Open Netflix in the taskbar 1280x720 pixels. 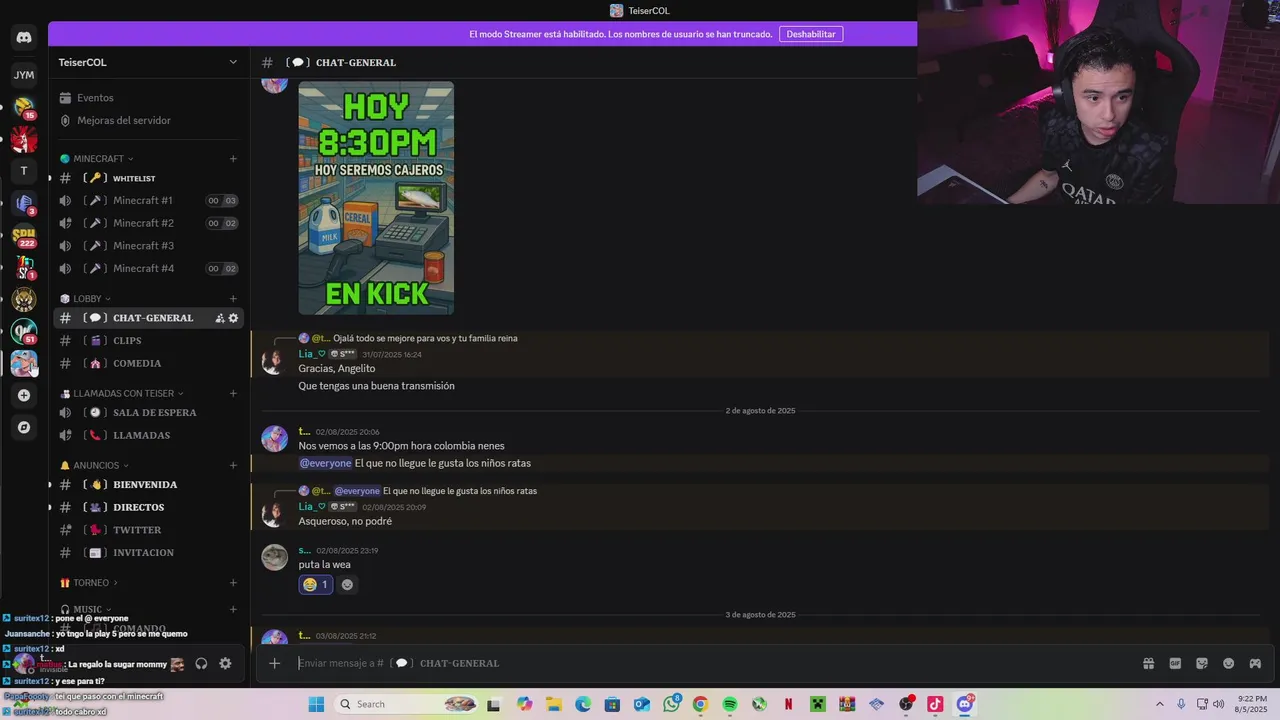click(788, 704)
